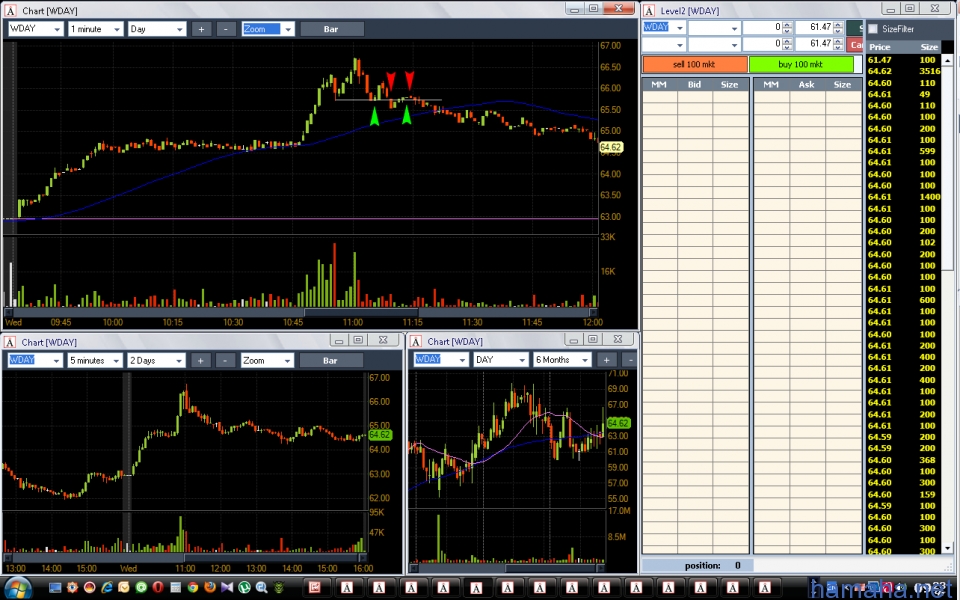Click sell 100 mkt button

pyautogui.click(x=694, y=64)
